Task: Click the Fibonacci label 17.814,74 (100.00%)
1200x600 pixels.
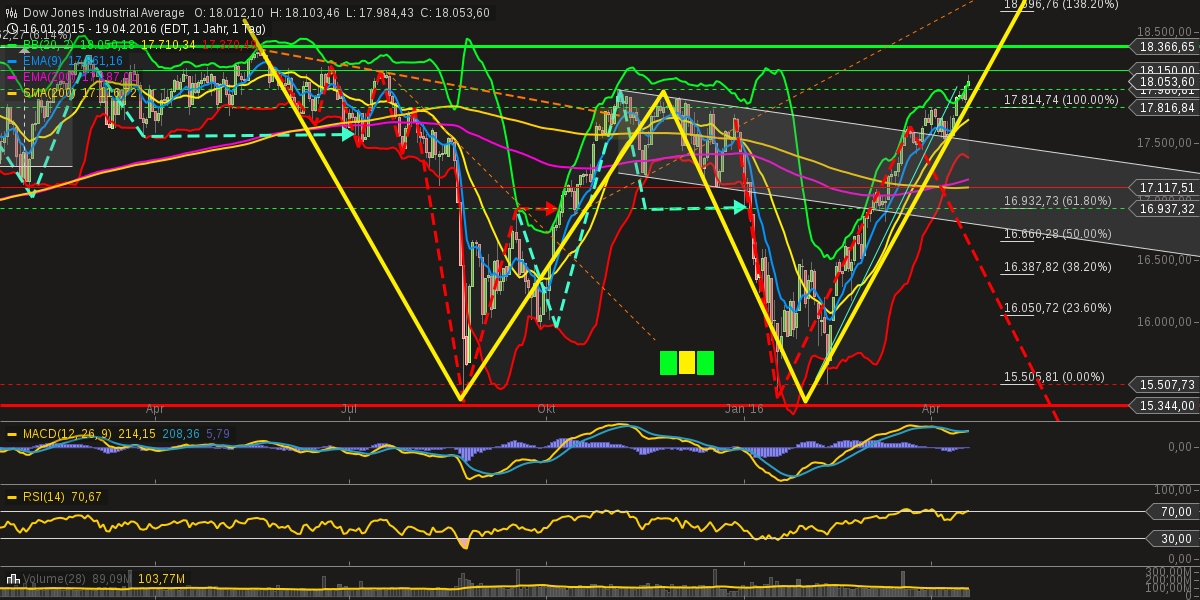Action: (1061, 100)
